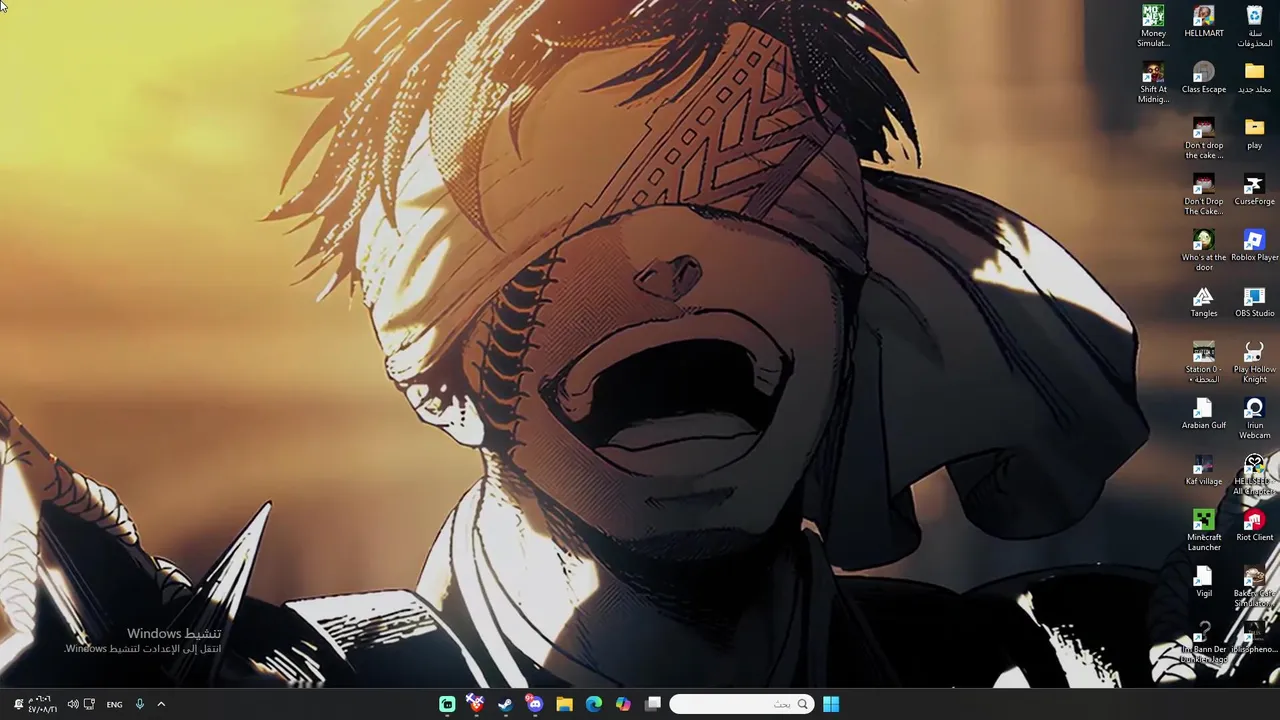Select the Who's at the door shortcut
The image size is (1280, 720).
coord(1204,250)
